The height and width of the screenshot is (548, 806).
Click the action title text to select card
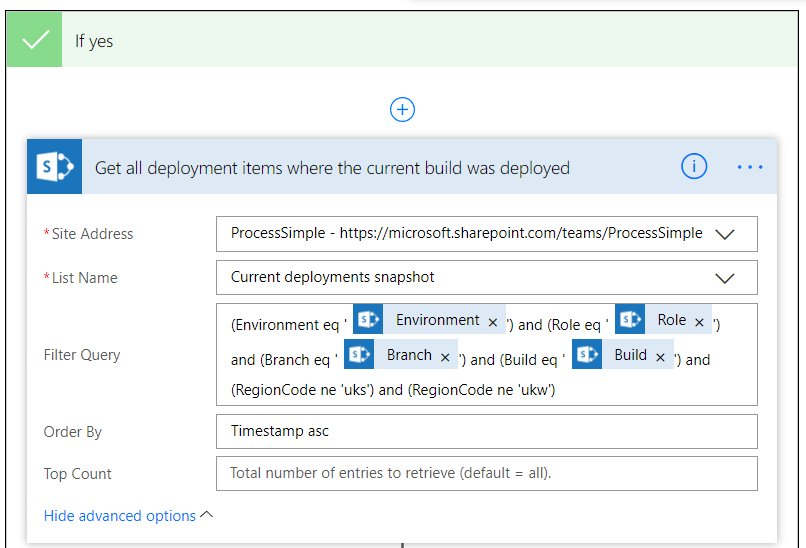332,168
